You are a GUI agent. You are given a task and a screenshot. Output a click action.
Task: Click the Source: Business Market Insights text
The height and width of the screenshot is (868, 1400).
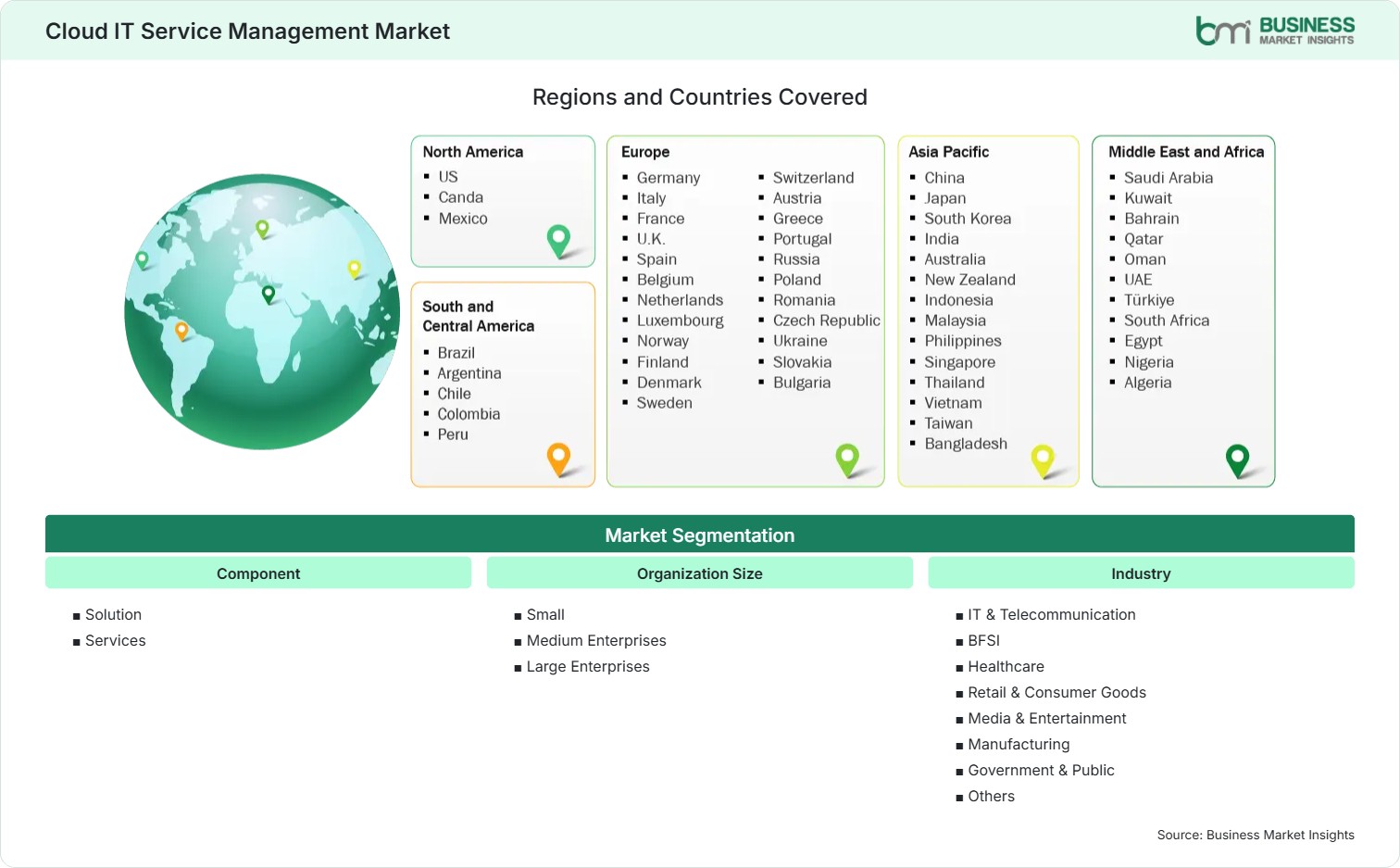click(x=1256, y=835)
